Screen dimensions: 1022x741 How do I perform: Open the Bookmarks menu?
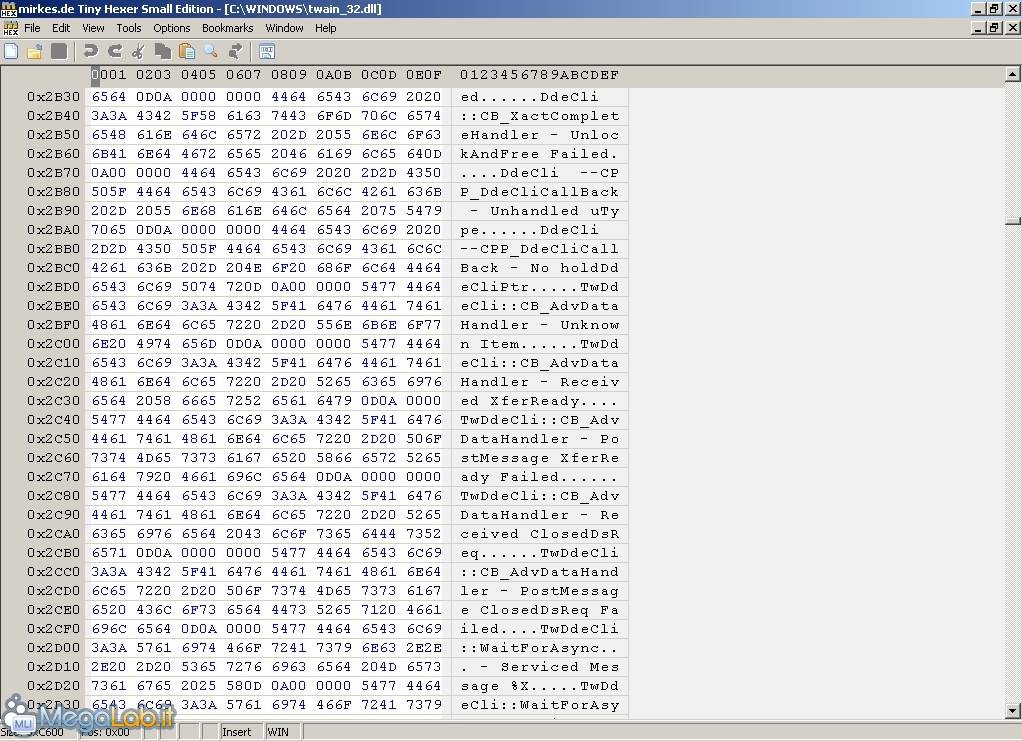pyautogui.click(x=227, y=28)
